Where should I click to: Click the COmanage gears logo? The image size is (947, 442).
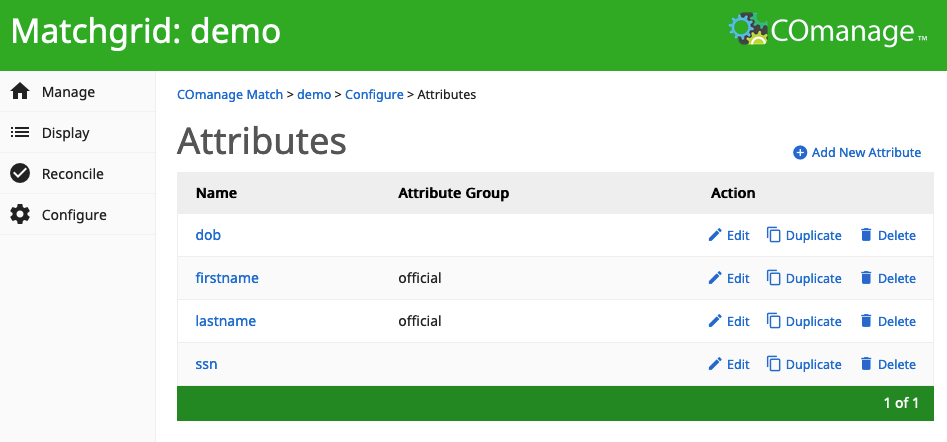748,29
